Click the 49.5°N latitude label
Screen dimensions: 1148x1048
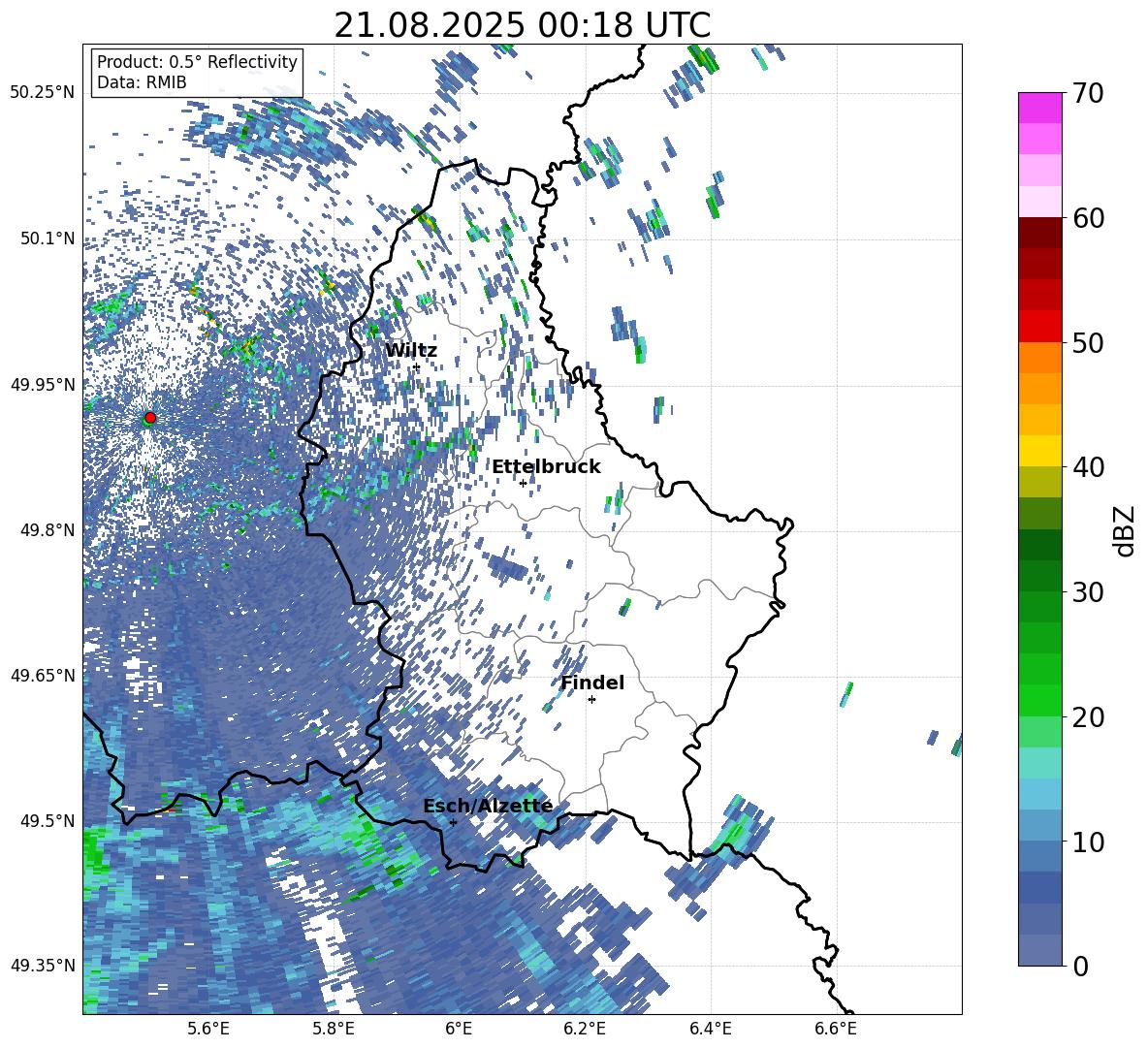48,820
